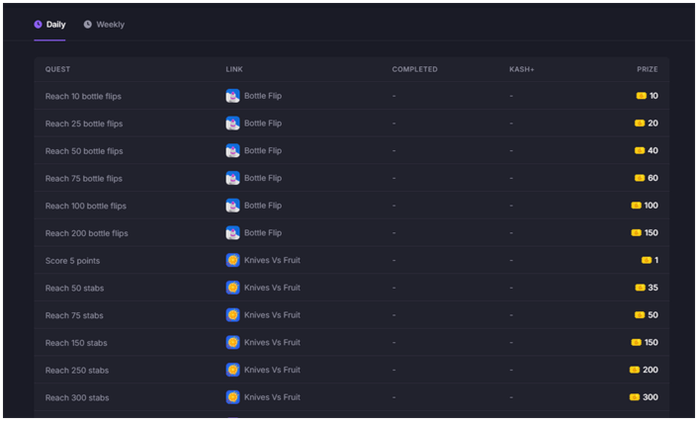Click the coin icon beside prize 10
The width and height of the screenshot is (698, 421).
click(x=641, y=96)
